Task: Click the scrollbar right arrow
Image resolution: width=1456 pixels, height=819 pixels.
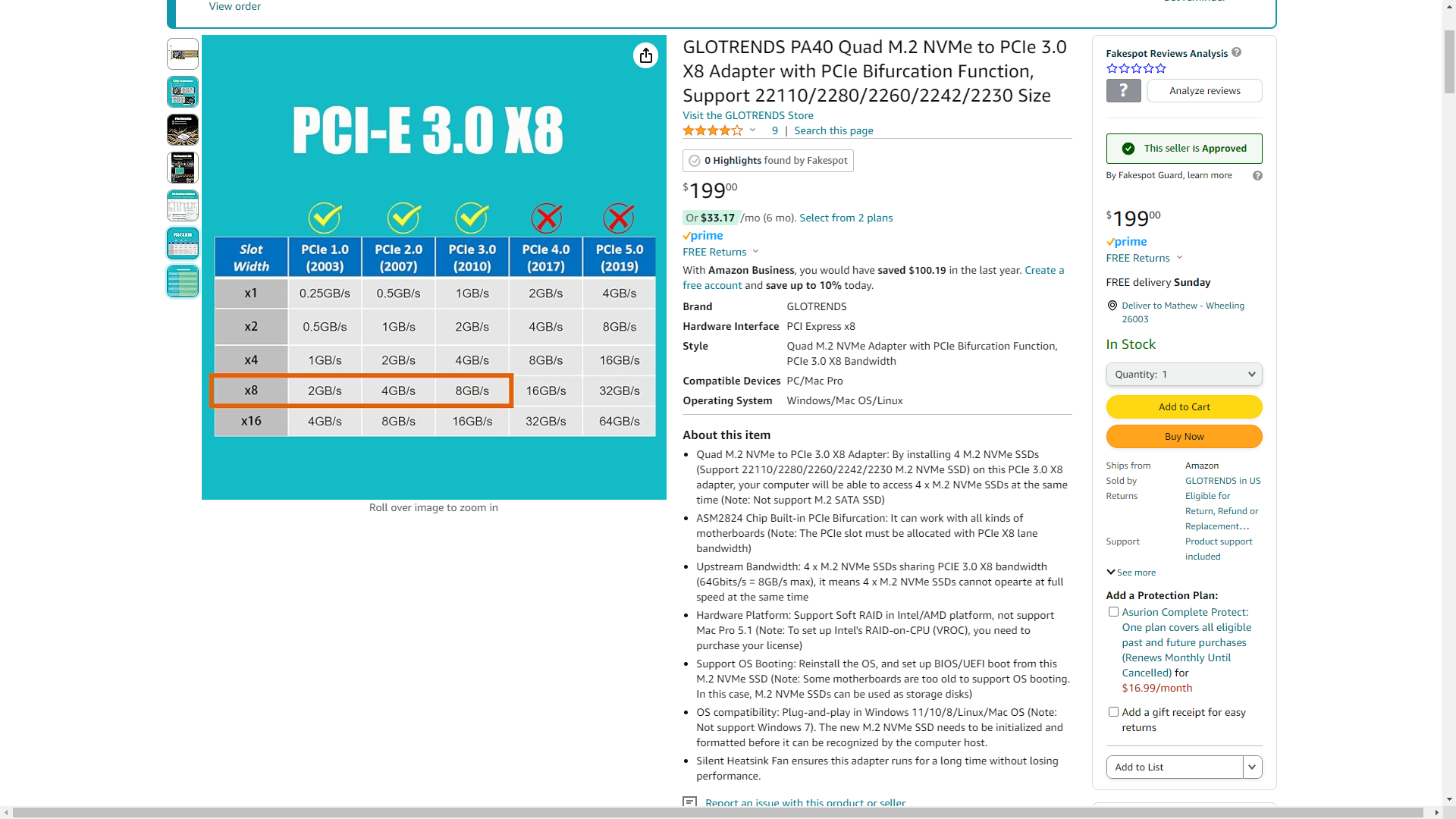Action: click(x=1436, y=812)
